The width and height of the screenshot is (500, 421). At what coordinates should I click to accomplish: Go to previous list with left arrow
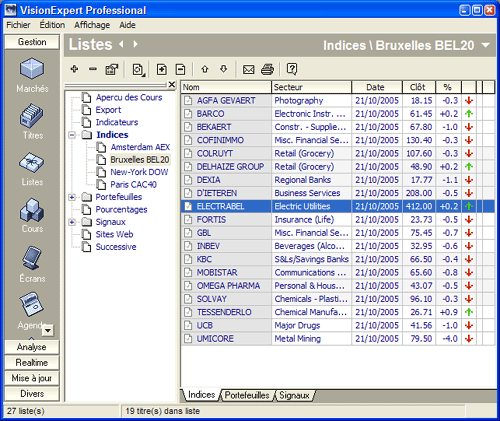click(122, 44)
